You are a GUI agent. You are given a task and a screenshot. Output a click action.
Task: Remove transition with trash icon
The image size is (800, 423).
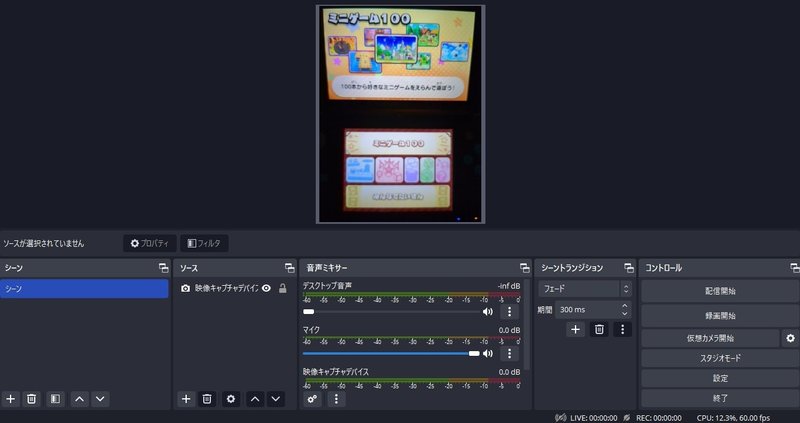[x=599, y=330]
